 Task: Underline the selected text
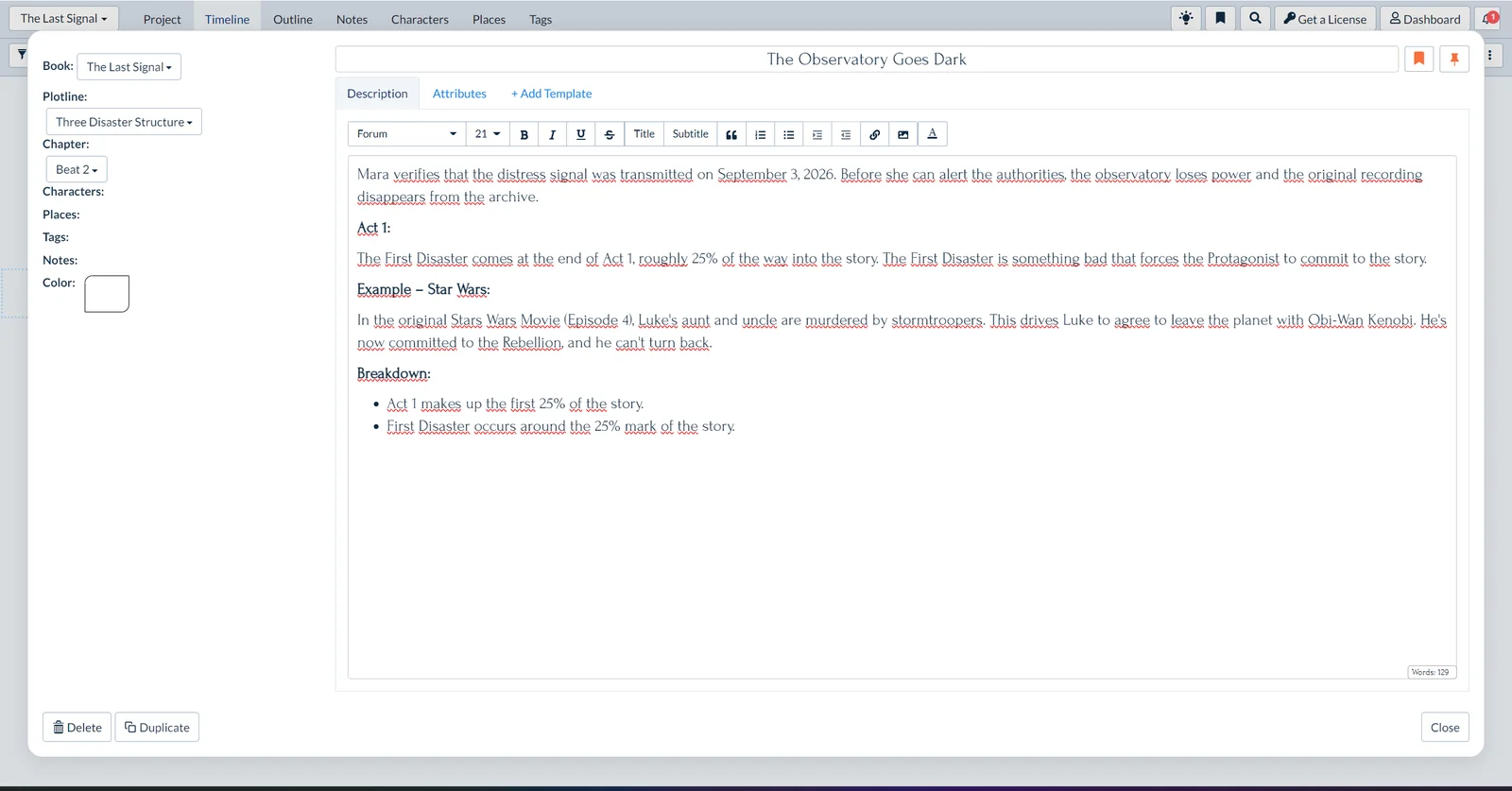point(581,134)
